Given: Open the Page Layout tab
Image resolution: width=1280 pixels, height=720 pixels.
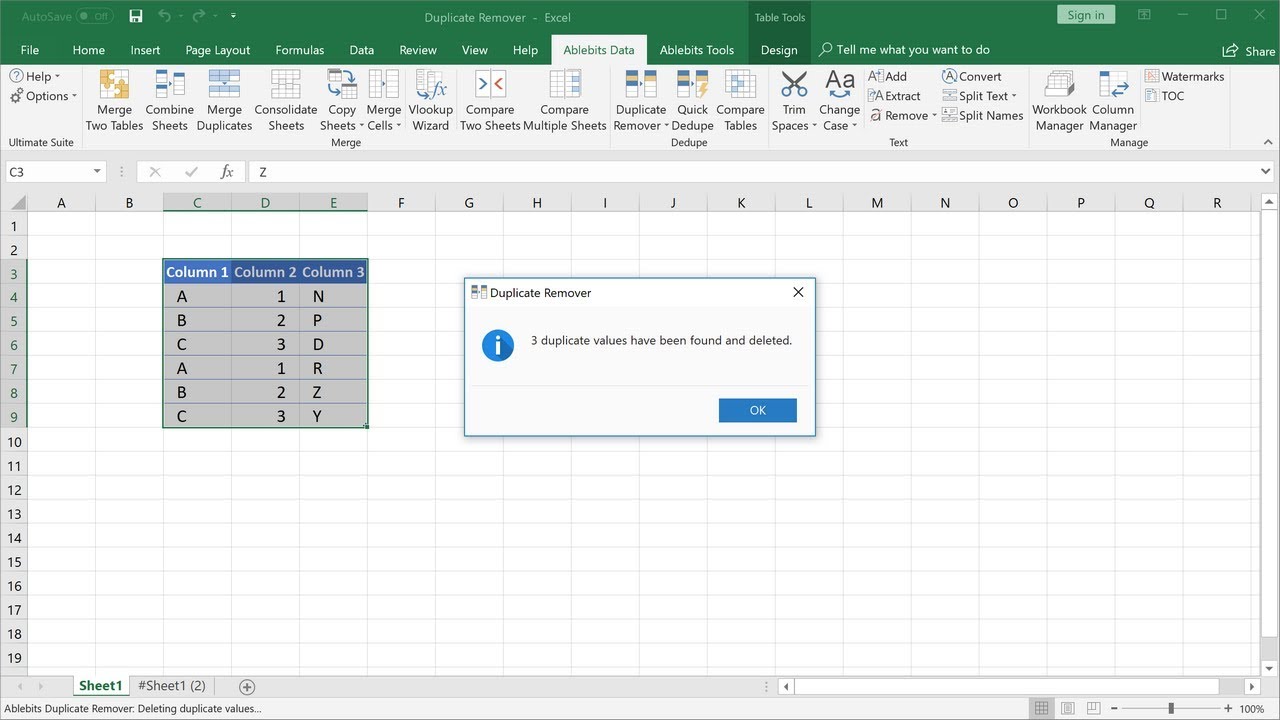Looking at the screenshot, I should pos(218,50).
